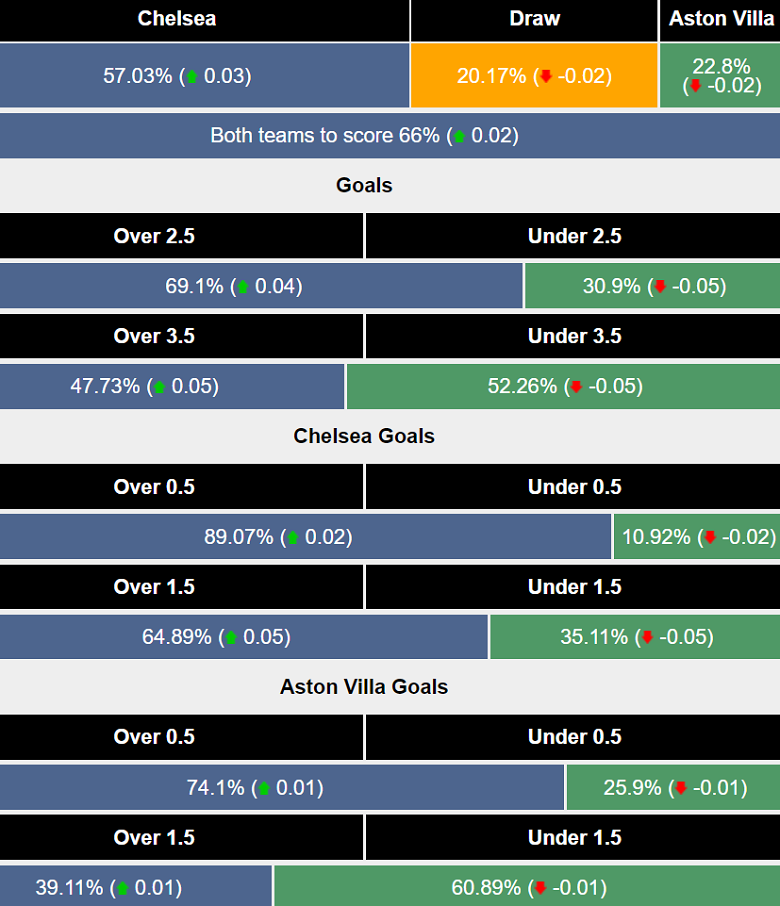Image resolution: width=780 pixels, height=906 pixels.
Task: Click green arrow next to Both teams to score
Action: click(459, 136)
